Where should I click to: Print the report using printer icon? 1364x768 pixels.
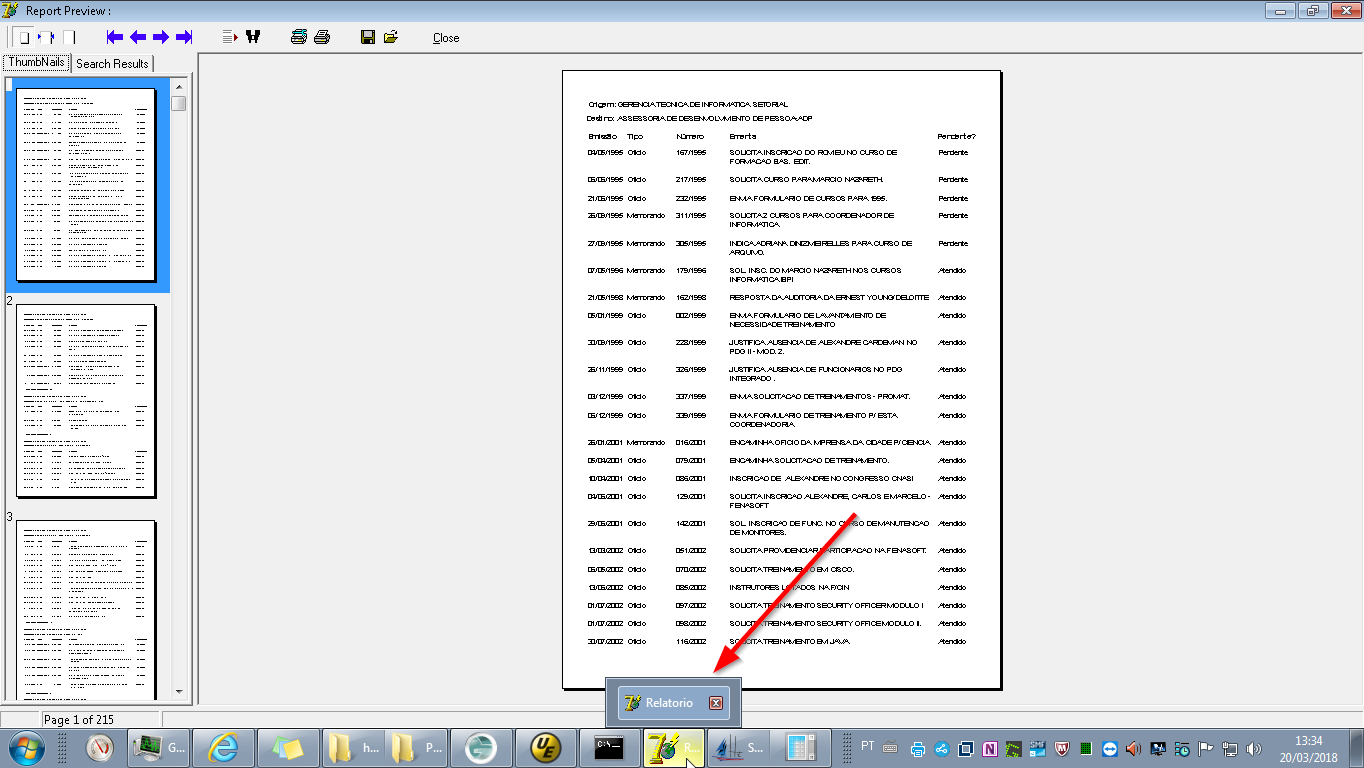[322, 37]
